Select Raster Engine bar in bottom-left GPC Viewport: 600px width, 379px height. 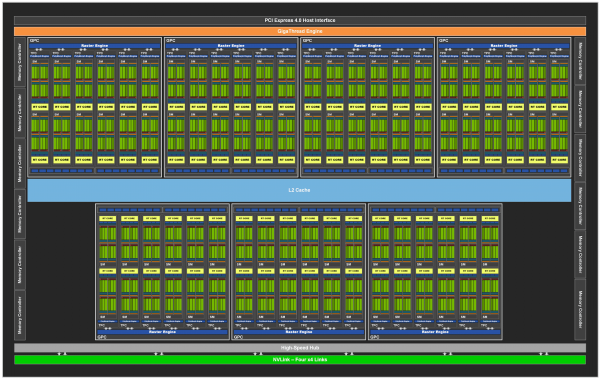(x=163, y=332)
